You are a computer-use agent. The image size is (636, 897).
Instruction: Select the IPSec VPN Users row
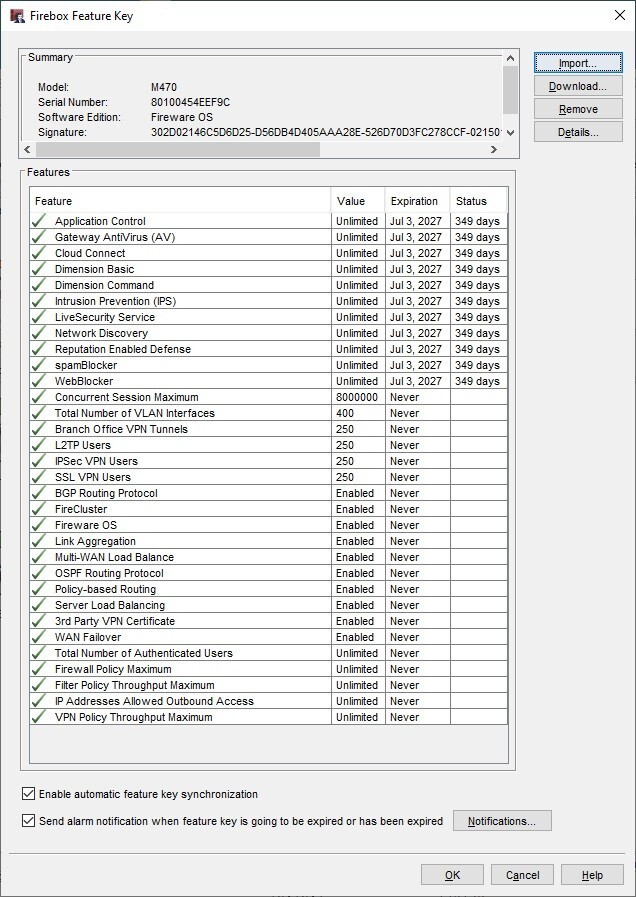(269, 461)
